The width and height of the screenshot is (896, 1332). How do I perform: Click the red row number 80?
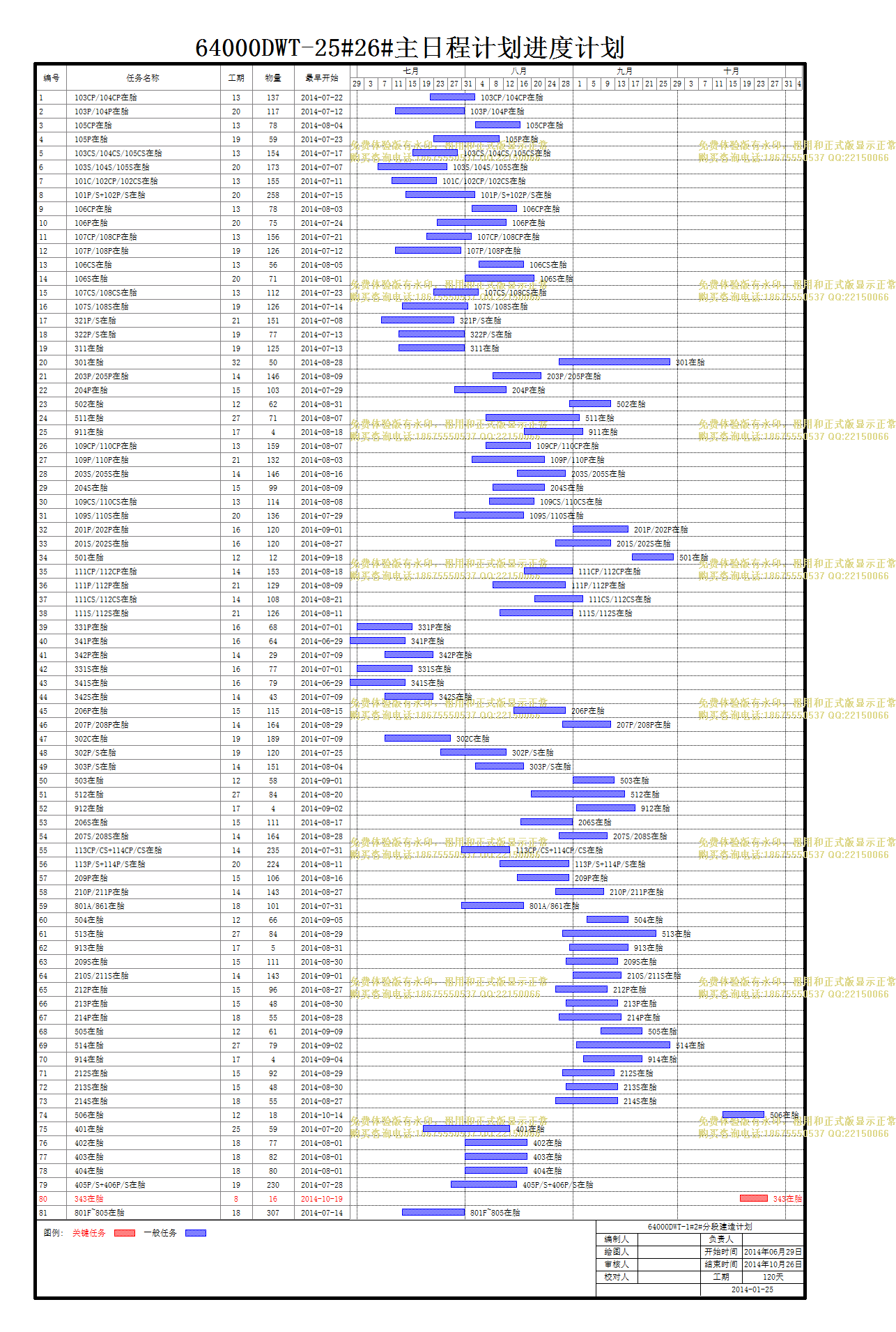tap(43, 1199)
